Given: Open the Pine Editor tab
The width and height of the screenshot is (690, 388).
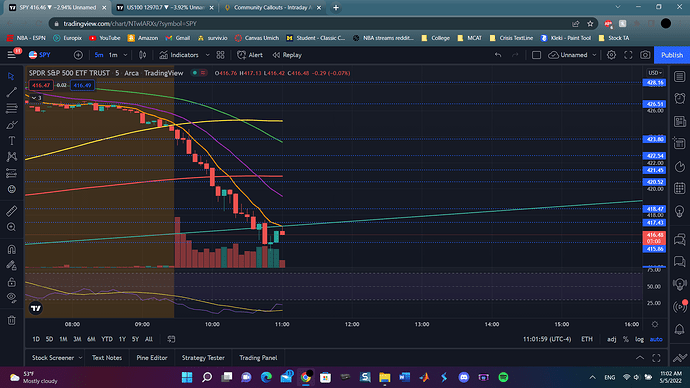Looking at the screenshot, I should [152, 358].
